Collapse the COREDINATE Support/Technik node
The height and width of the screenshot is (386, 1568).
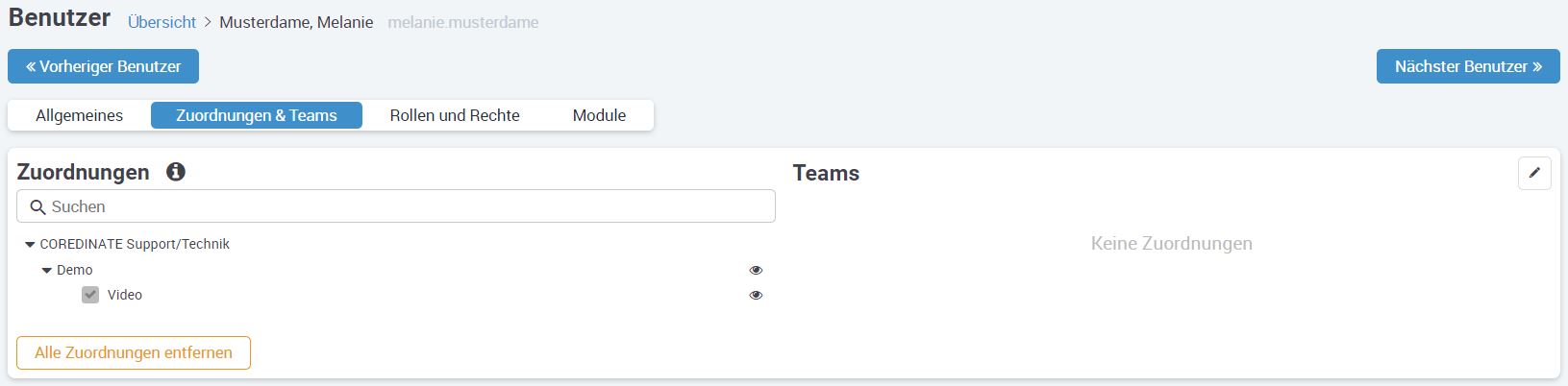point(30,245)
